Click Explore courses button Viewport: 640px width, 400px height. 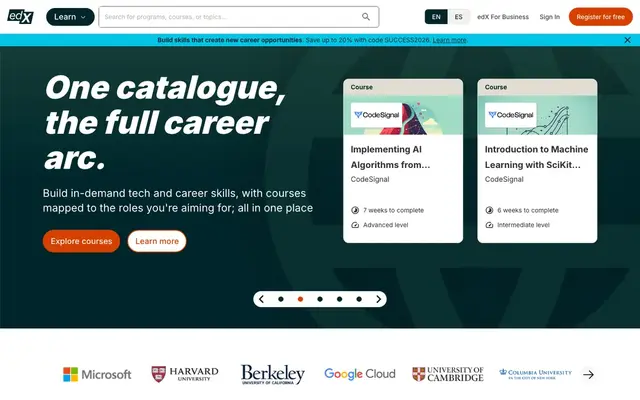pyautogui.click(x=81, y=241)
